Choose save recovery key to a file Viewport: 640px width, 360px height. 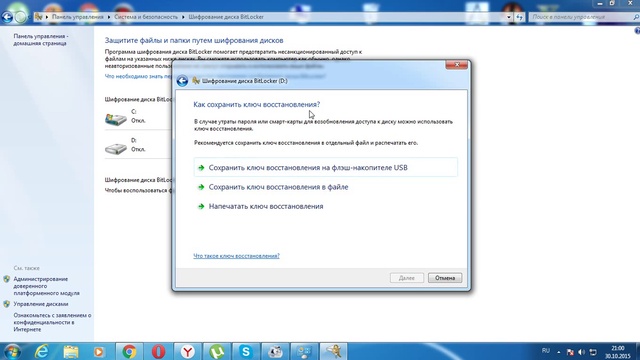pos(278,187)
